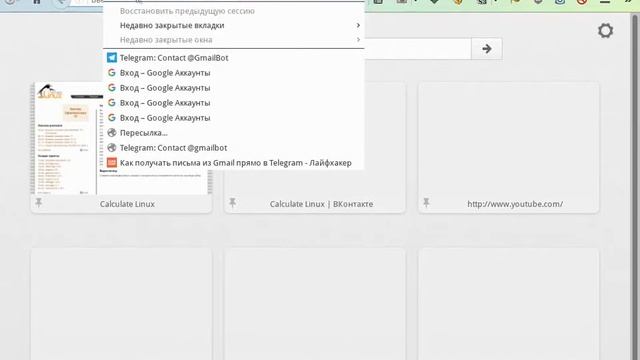Choose "Восстановить предыдущую сессию" menu entry

tap(234, 11)
